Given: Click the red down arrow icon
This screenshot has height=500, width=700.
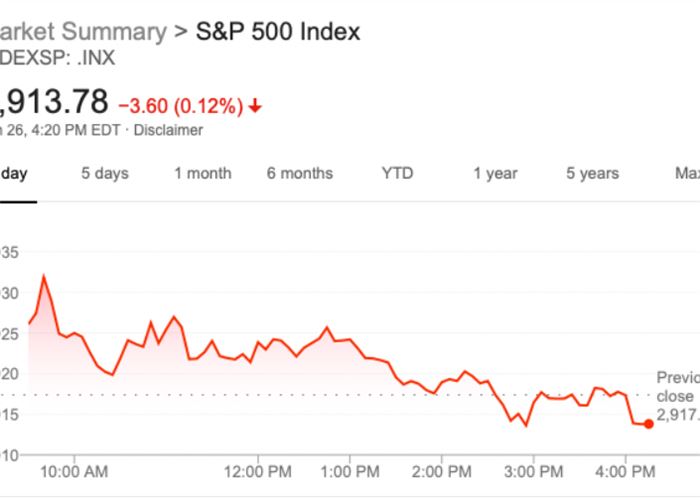Looking at the screenshot, I should tap(256, 105).
